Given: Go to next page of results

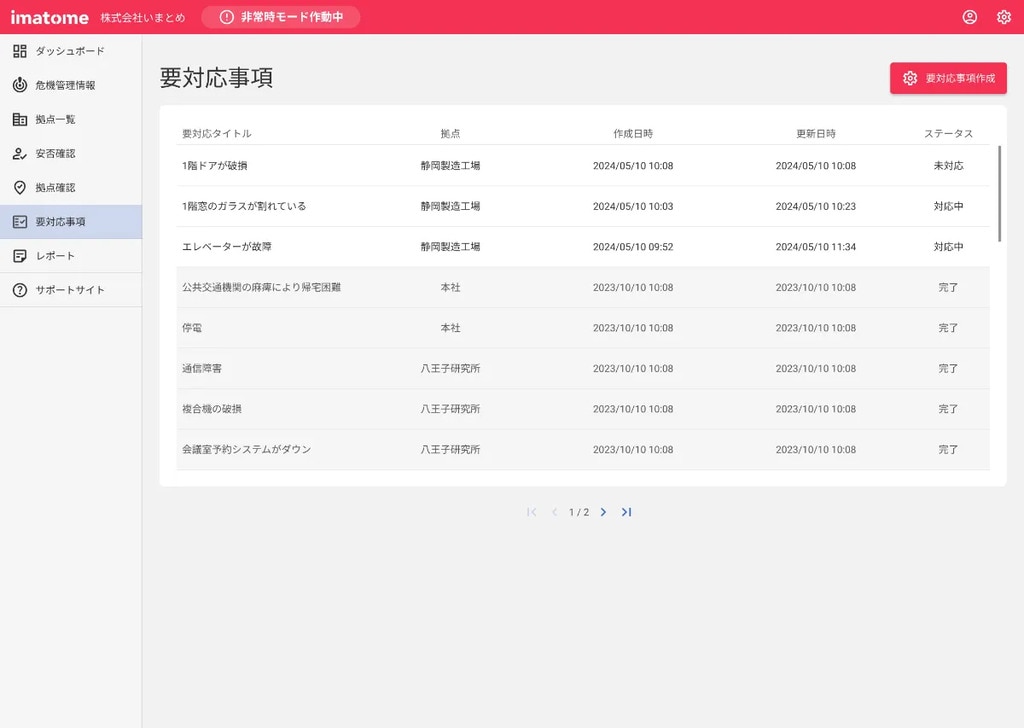Looking at the screenshot, I should point(603,512).
